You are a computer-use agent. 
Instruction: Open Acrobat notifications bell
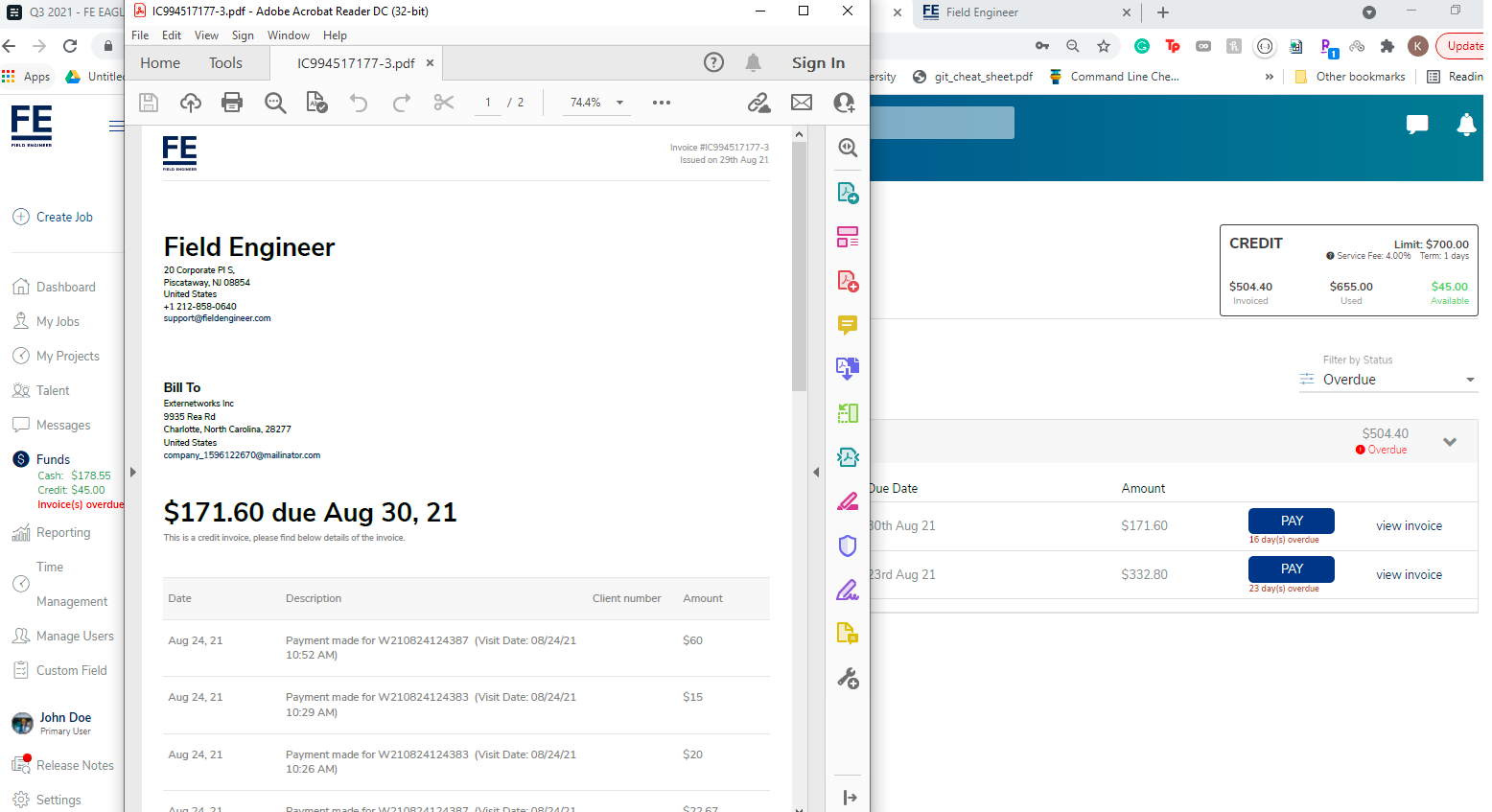[754, 62]
